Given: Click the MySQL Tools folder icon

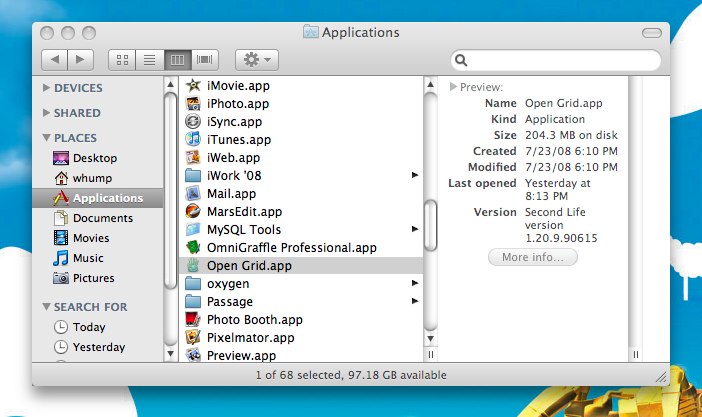Looking at the screenshot, I should pos(193,229).
